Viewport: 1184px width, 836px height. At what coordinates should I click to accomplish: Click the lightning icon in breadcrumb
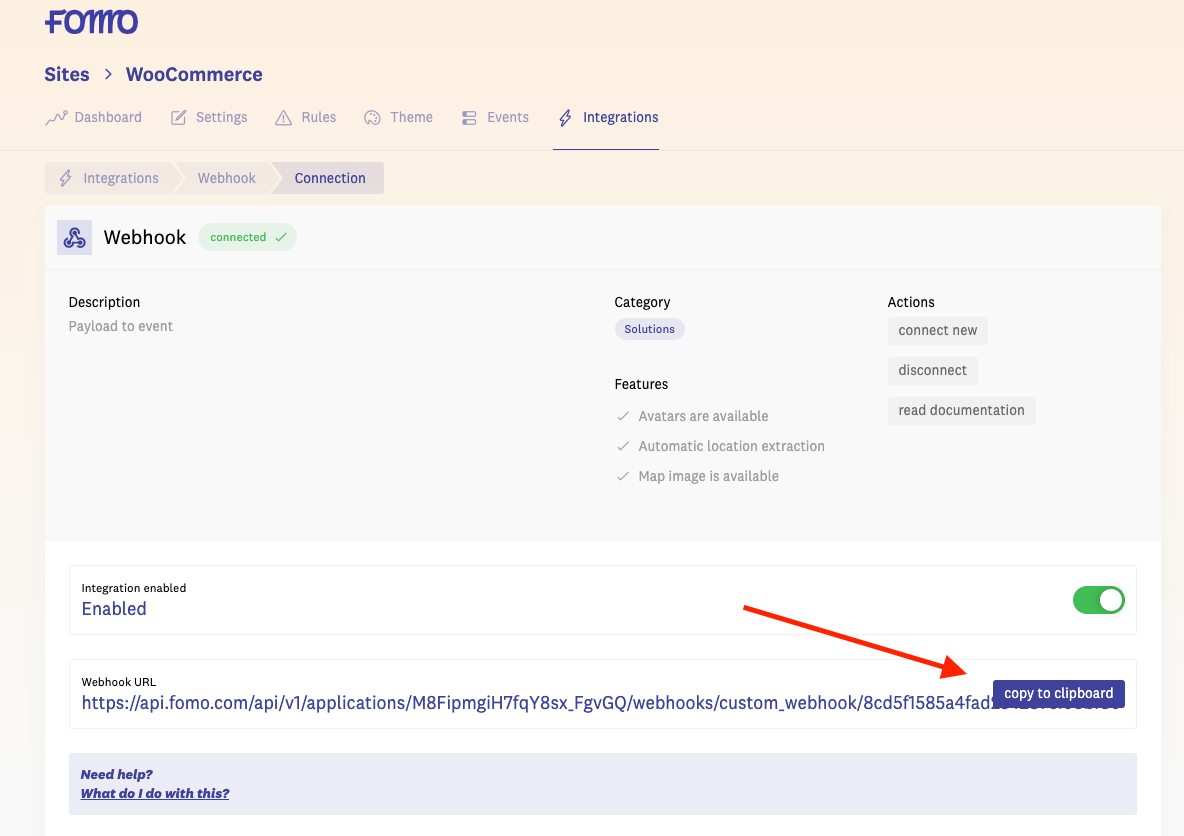(66, 178)
